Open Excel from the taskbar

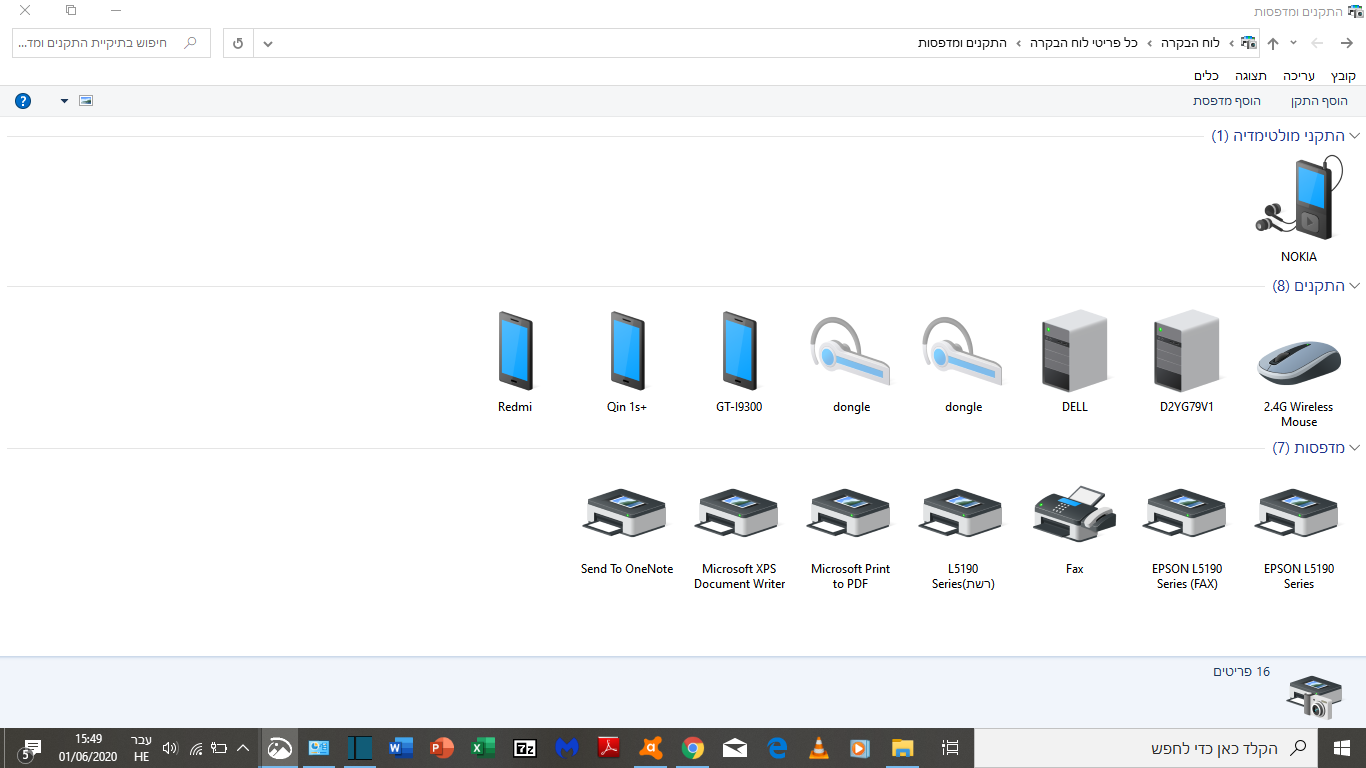point(484,747)
